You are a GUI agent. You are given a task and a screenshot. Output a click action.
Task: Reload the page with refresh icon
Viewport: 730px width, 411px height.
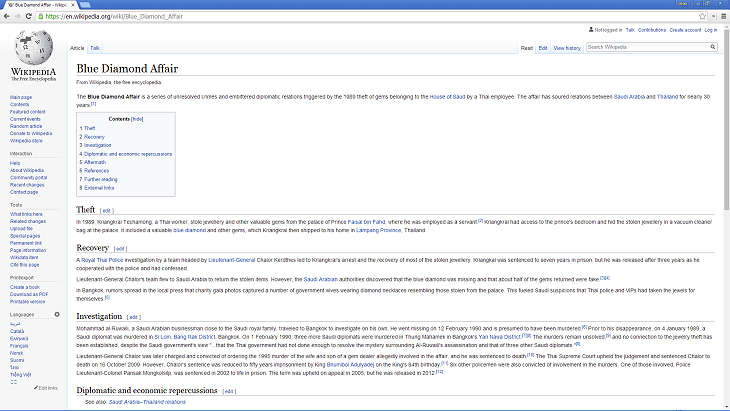tap(28, 16)
